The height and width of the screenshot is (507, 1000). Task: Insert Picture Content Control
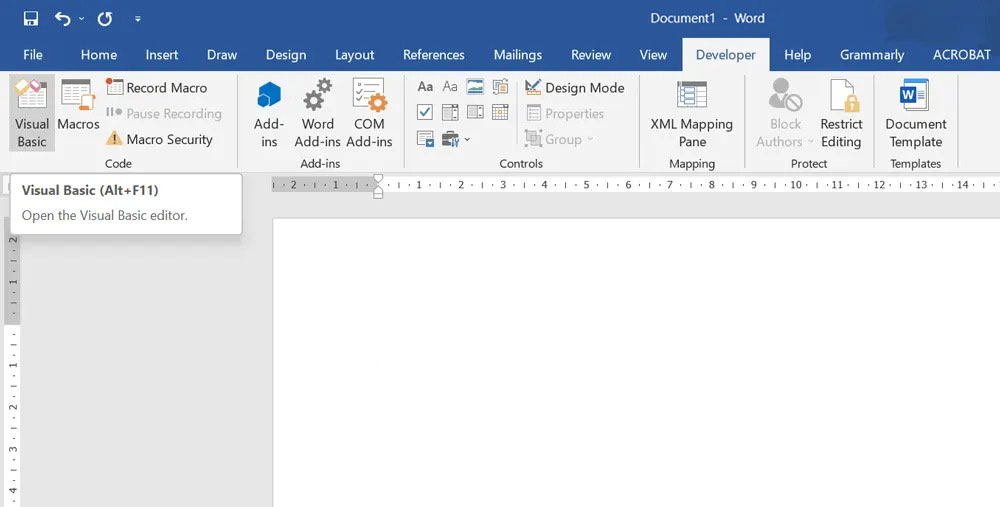(x=475, y=88)
